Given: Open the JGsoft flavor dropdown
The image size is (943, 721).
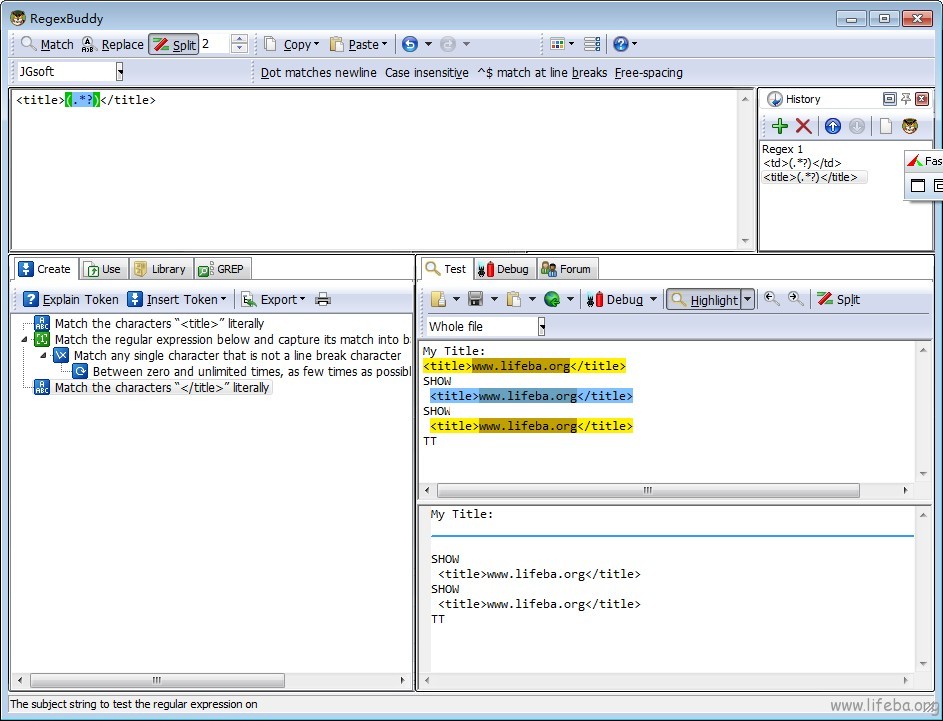Looking at the screenshot, I should pyautogui.click(x=120, y=72).
